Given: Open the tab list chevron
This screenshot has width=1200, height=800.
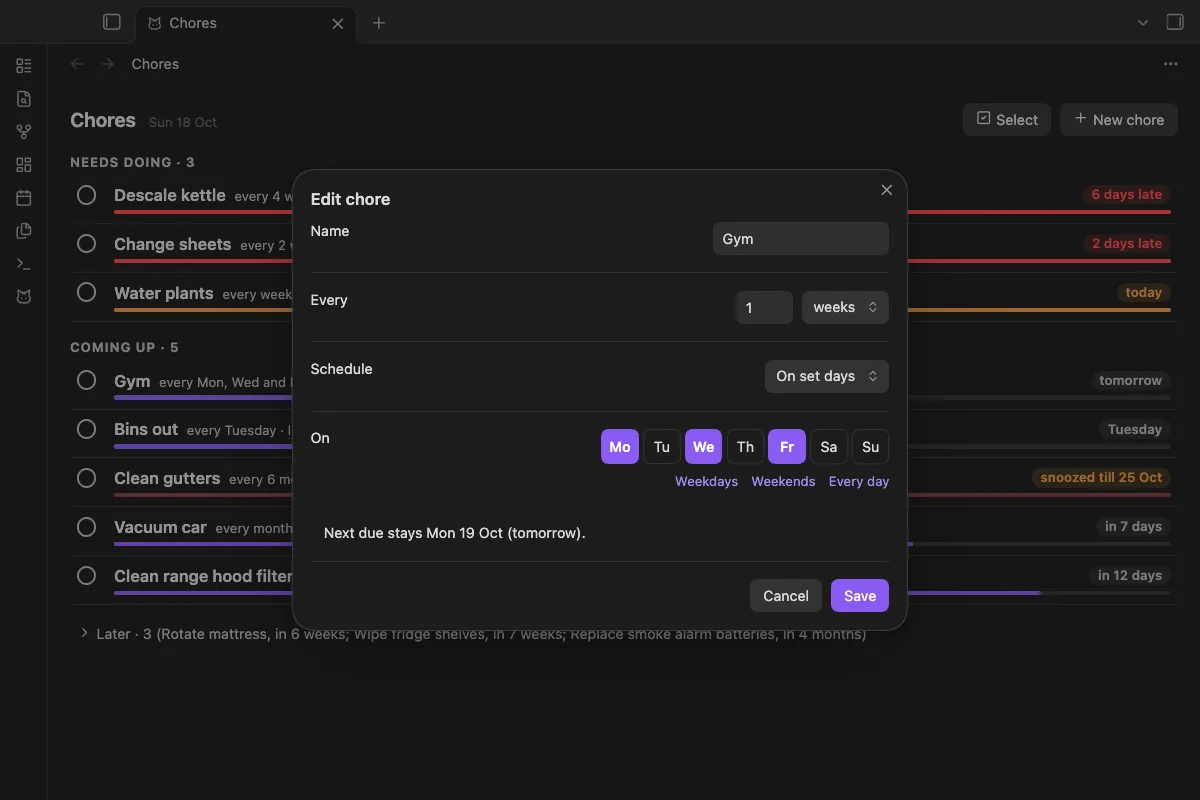Looking at the screenshot, I should point(1143,23).
